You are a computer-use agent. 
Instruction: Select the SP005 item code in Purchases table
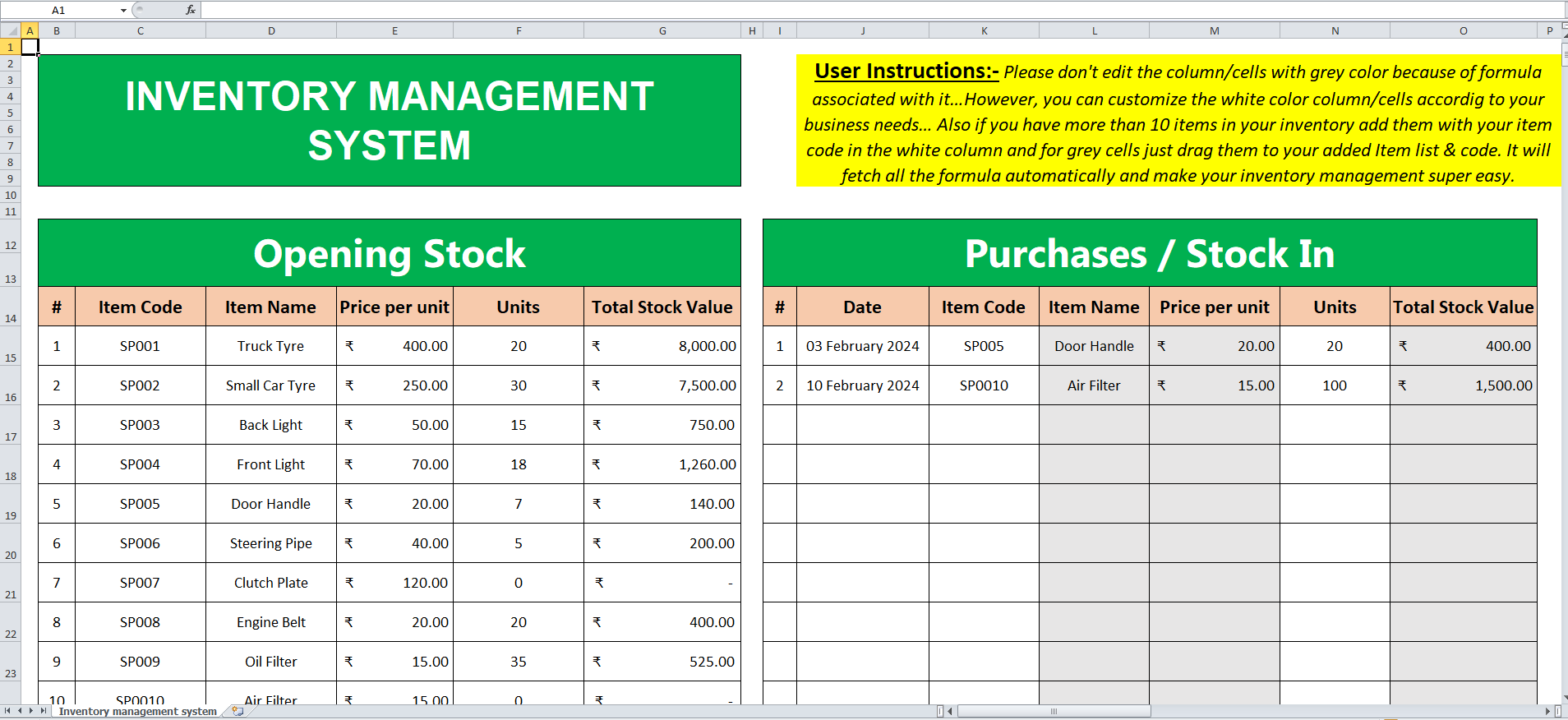[x=984, y=346]
